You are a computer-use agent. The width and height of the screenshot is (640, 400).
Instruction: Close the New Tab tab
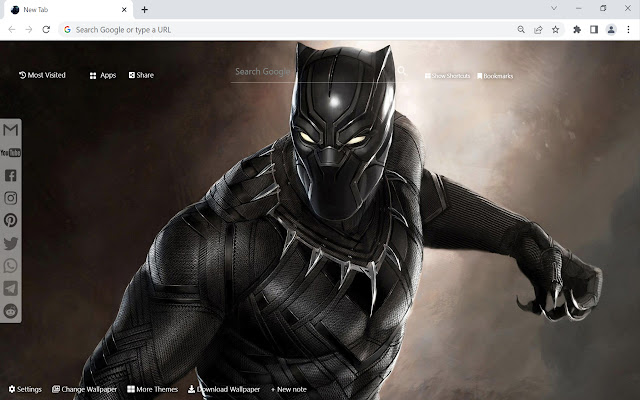pyautogui.click(x=124, y=10)
